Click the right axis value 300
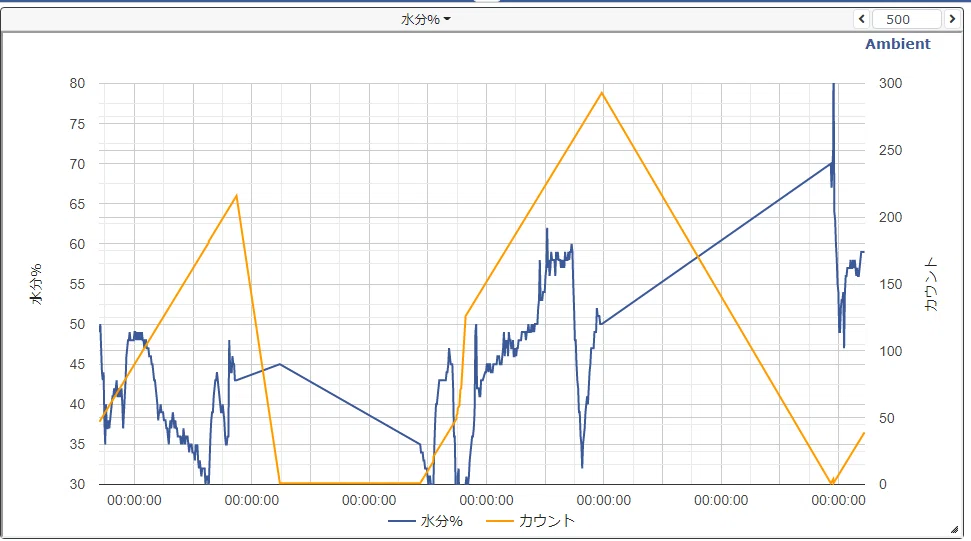971x541 pixels. [890, 83]
